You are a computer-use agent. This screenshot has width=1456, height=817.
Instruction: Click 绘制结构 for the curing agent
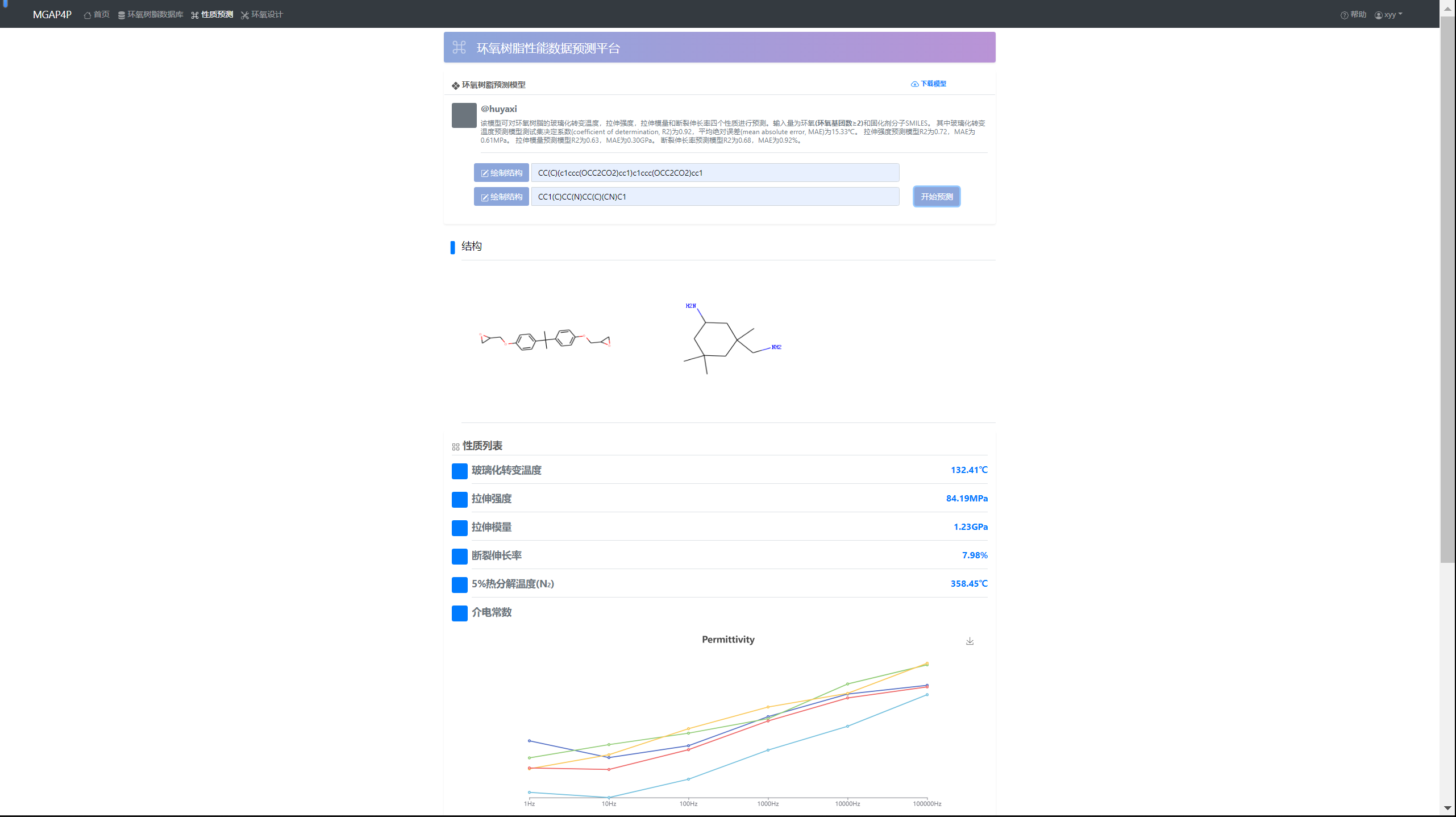click(501, 197)
